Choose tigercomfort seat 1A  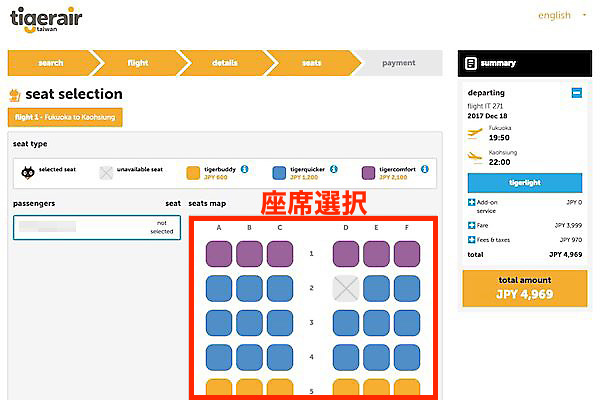219,254
